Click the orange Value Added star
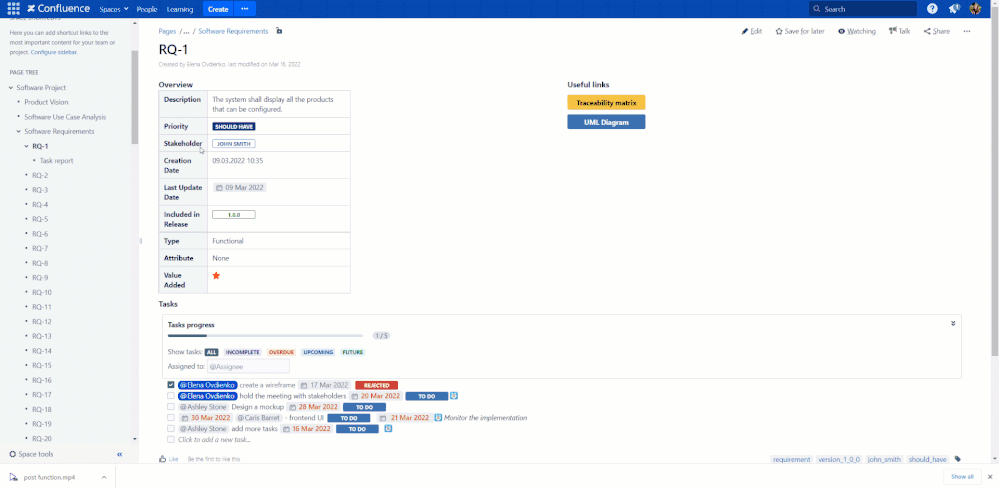The image size is (999, 490). [216, 275]
